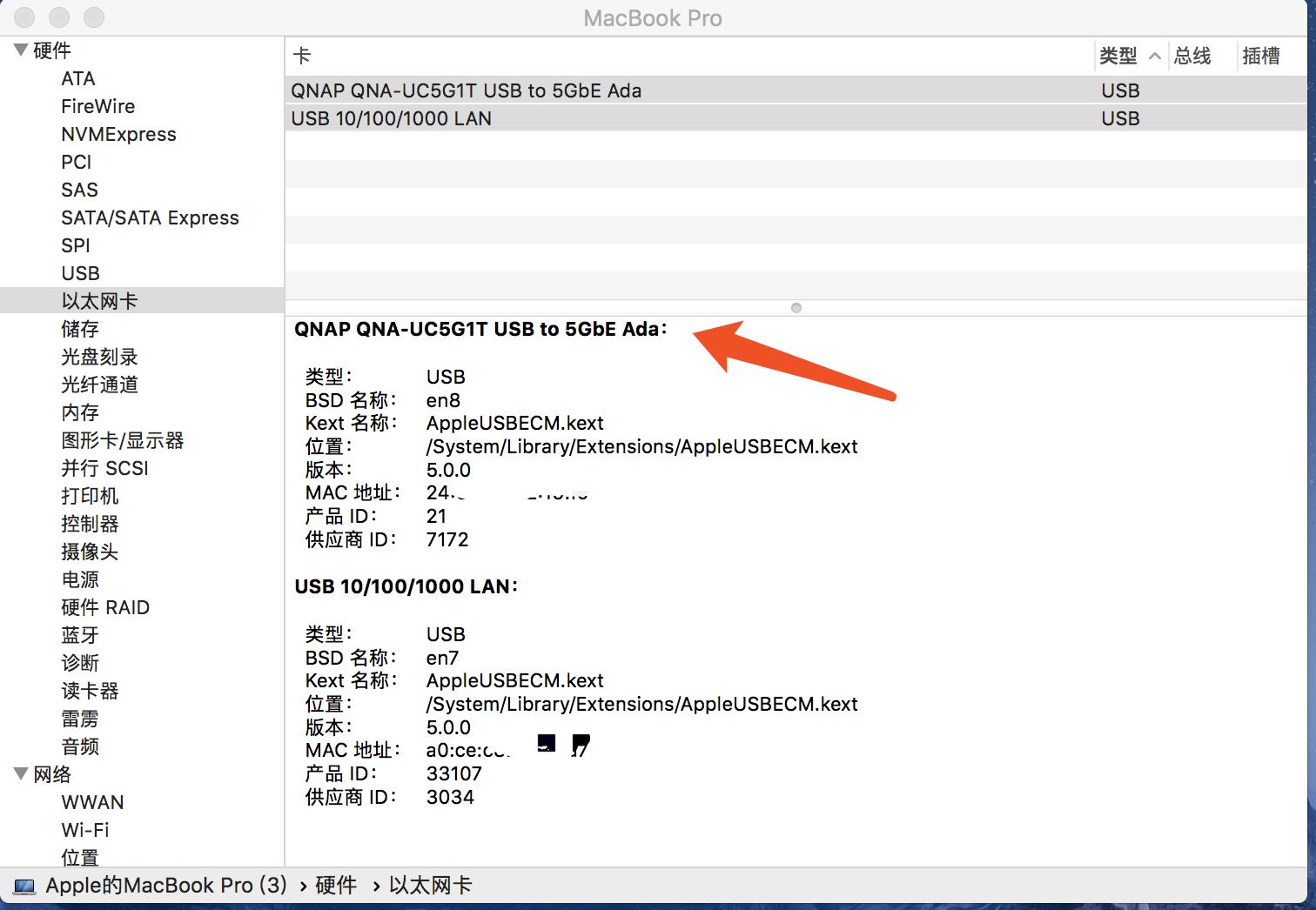Click the 插槽 column header
This screenshot has width=1316, height=910.
click(x=1260, y=55)
